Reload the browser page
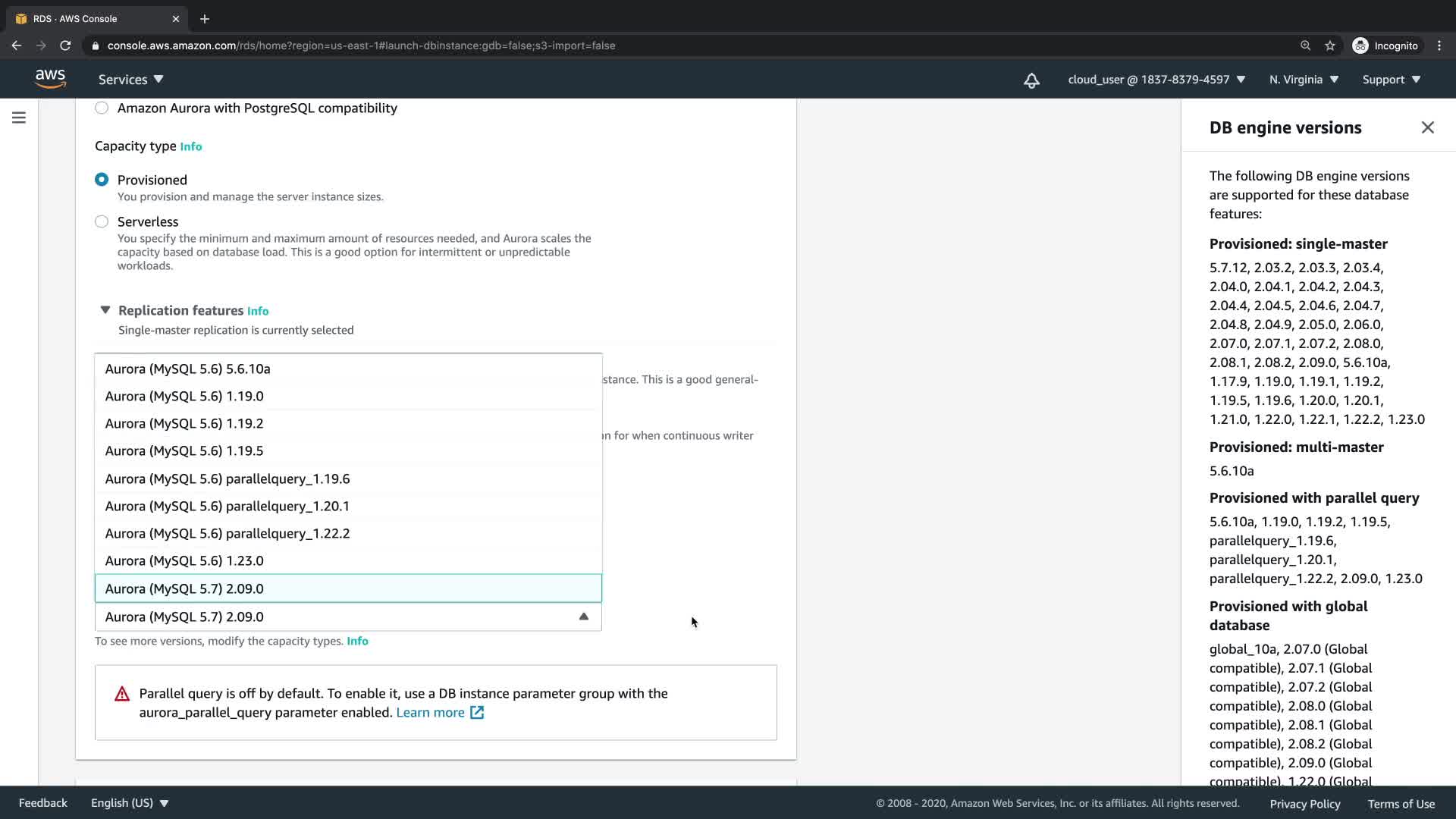 pos(65,45)
